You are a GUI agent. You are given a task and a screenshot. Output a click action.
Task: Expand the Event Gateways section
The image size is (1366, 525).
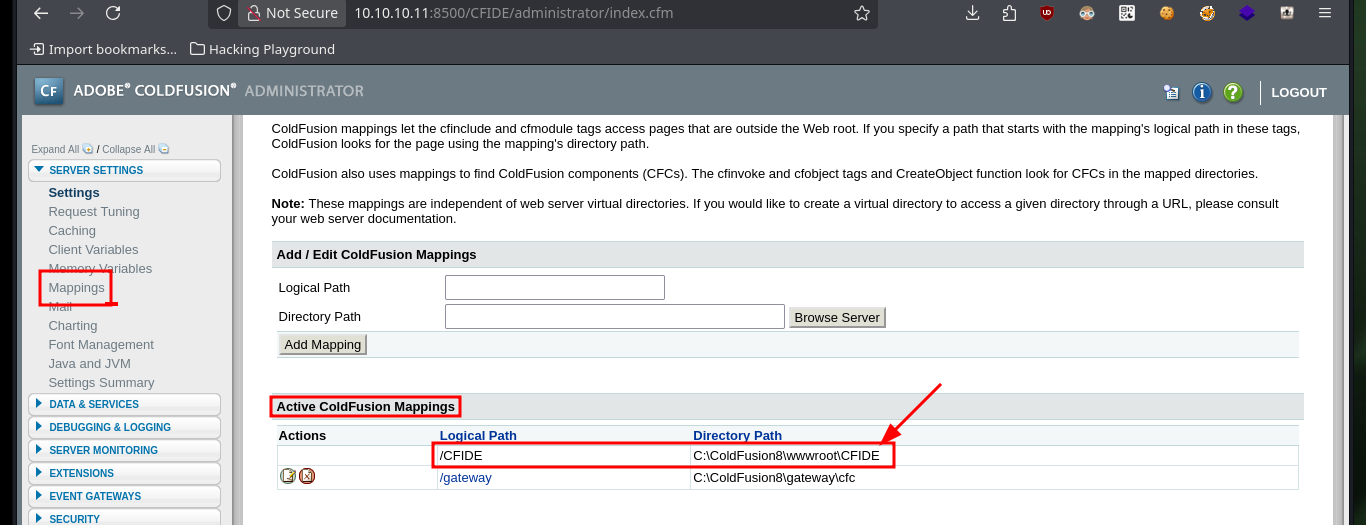point(125,496)
